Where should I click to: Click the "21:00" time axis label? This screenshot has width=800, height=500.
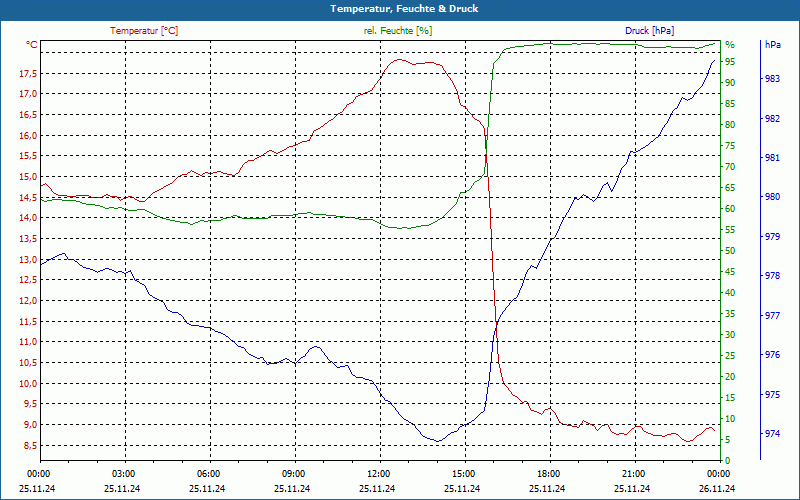[633, 474]
